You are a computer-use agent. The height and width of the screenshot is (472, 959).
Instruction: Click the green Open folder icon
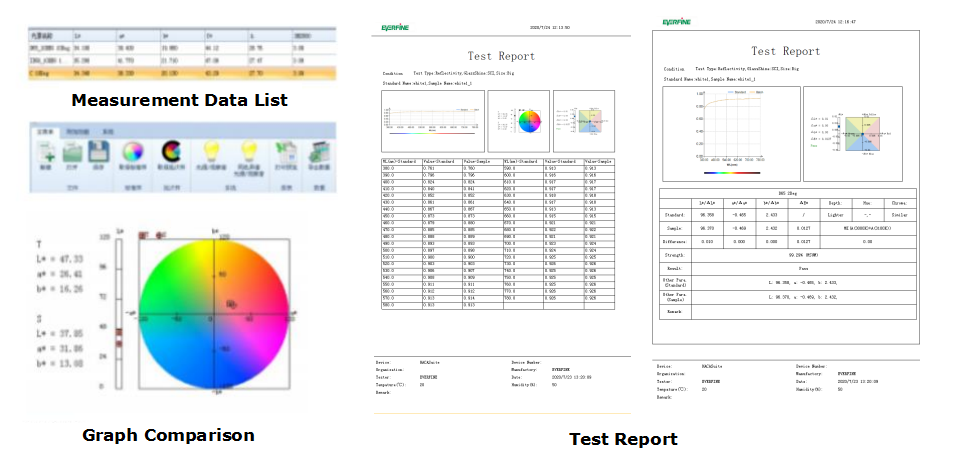click(73, 153)
